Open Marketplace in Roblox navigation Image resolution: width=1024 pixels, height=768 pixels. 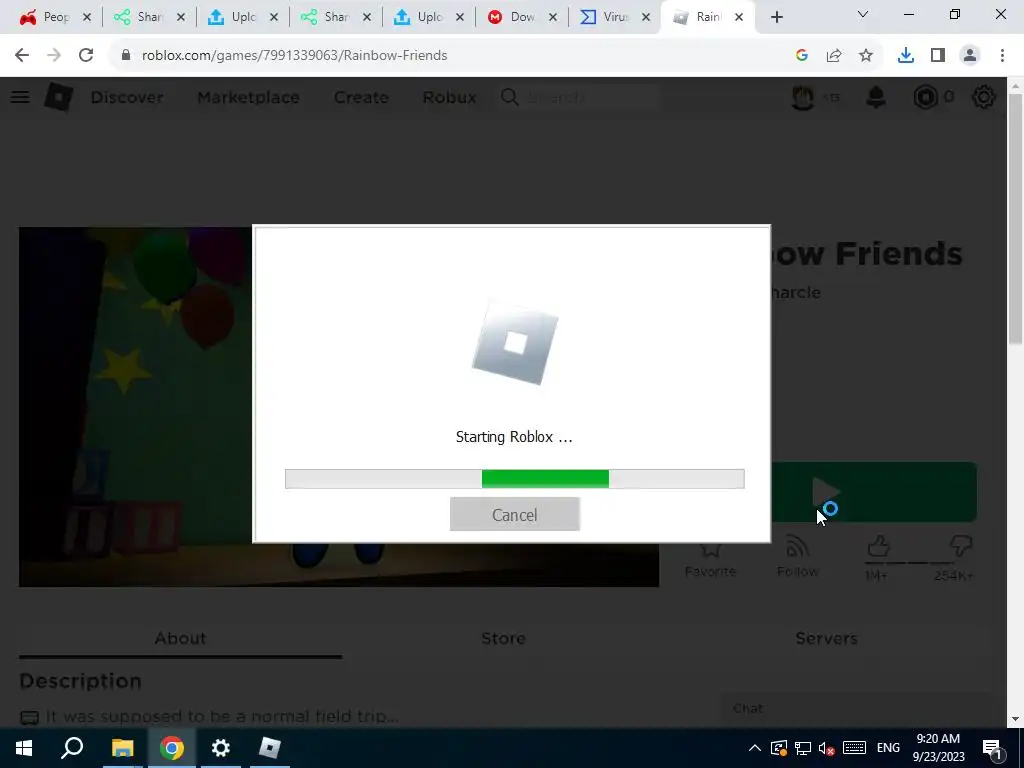tap(248, 97)
